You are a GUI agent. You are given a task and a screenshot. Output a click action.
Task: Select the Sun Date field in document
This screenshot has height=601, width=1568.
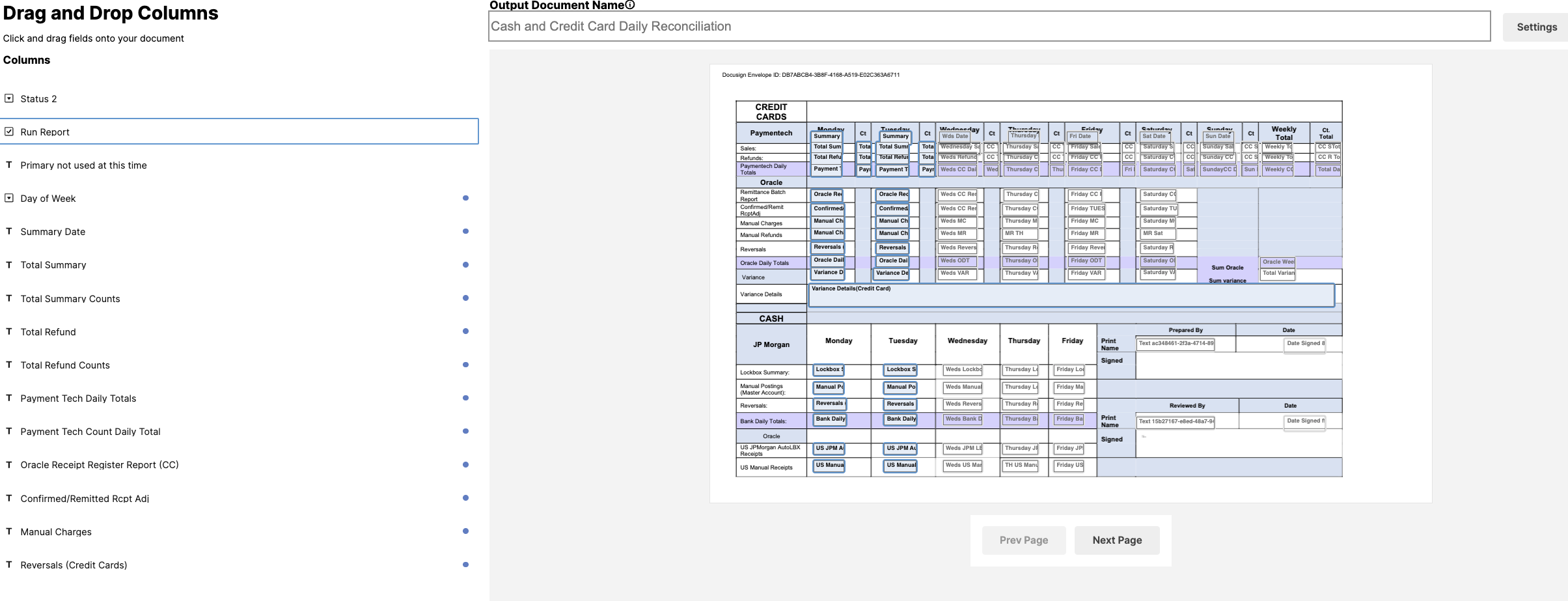point(1218,136)
